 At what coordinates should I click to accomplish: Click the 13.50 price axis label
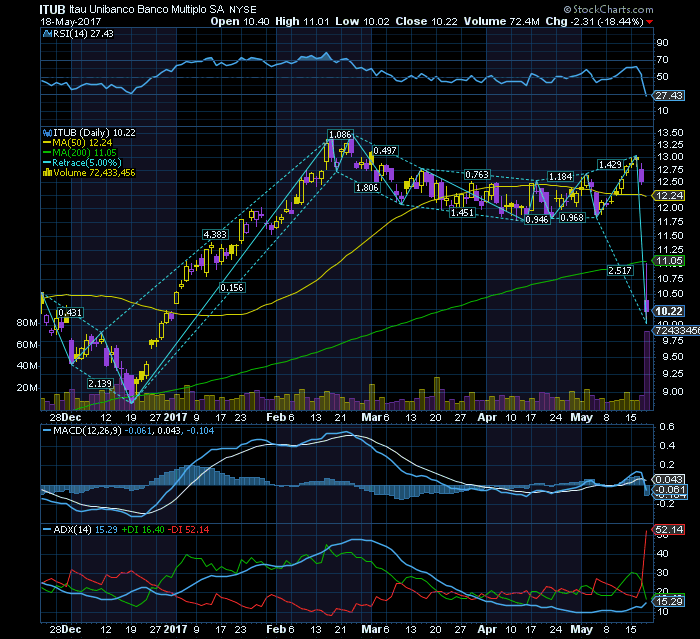670,133
